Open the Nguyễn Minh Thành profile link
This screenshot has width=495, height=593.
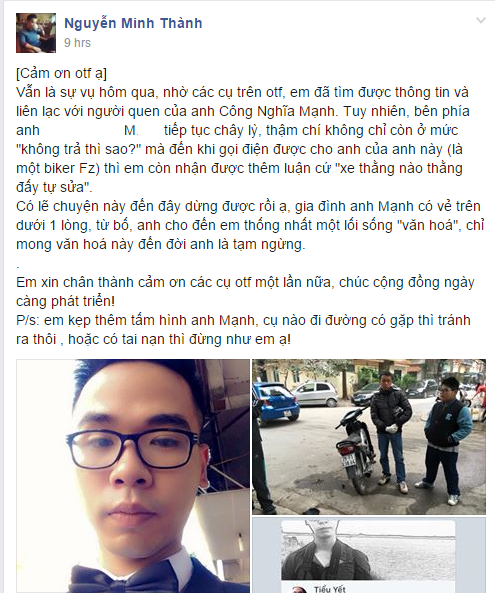click(133, 23)
